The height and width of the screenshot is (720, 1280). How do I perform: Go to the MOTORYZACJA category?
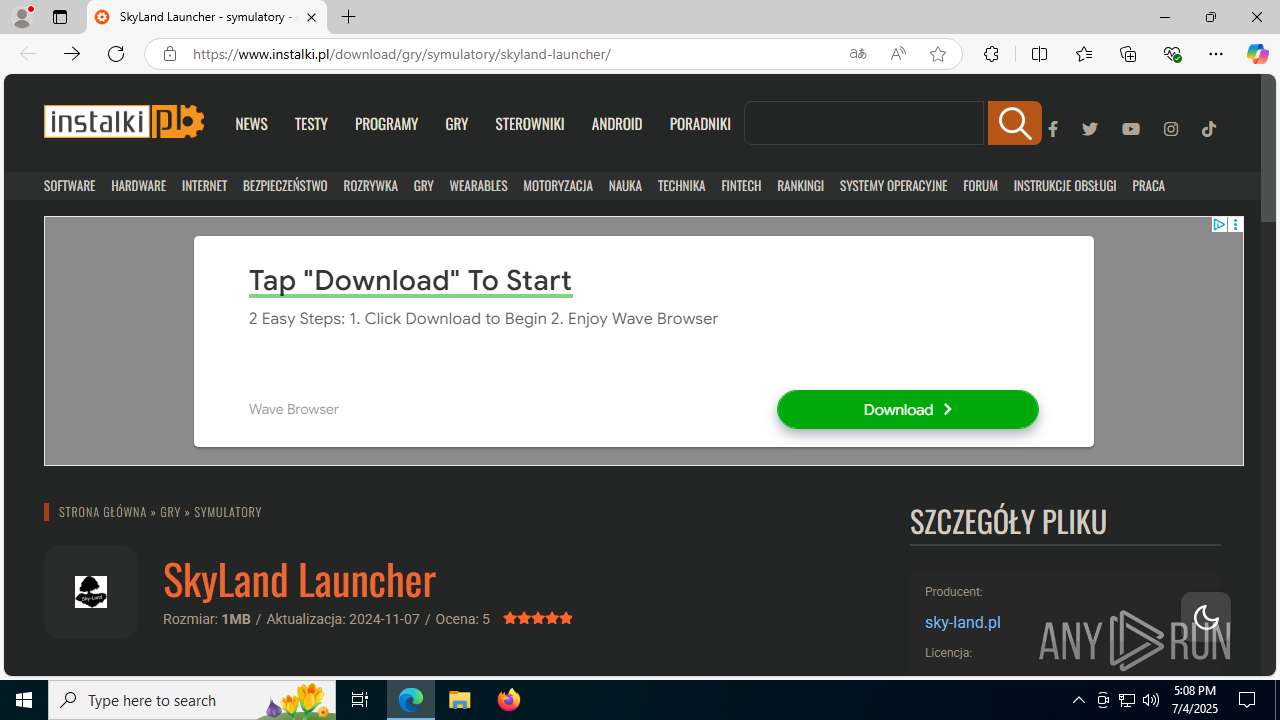pos(558,185)
